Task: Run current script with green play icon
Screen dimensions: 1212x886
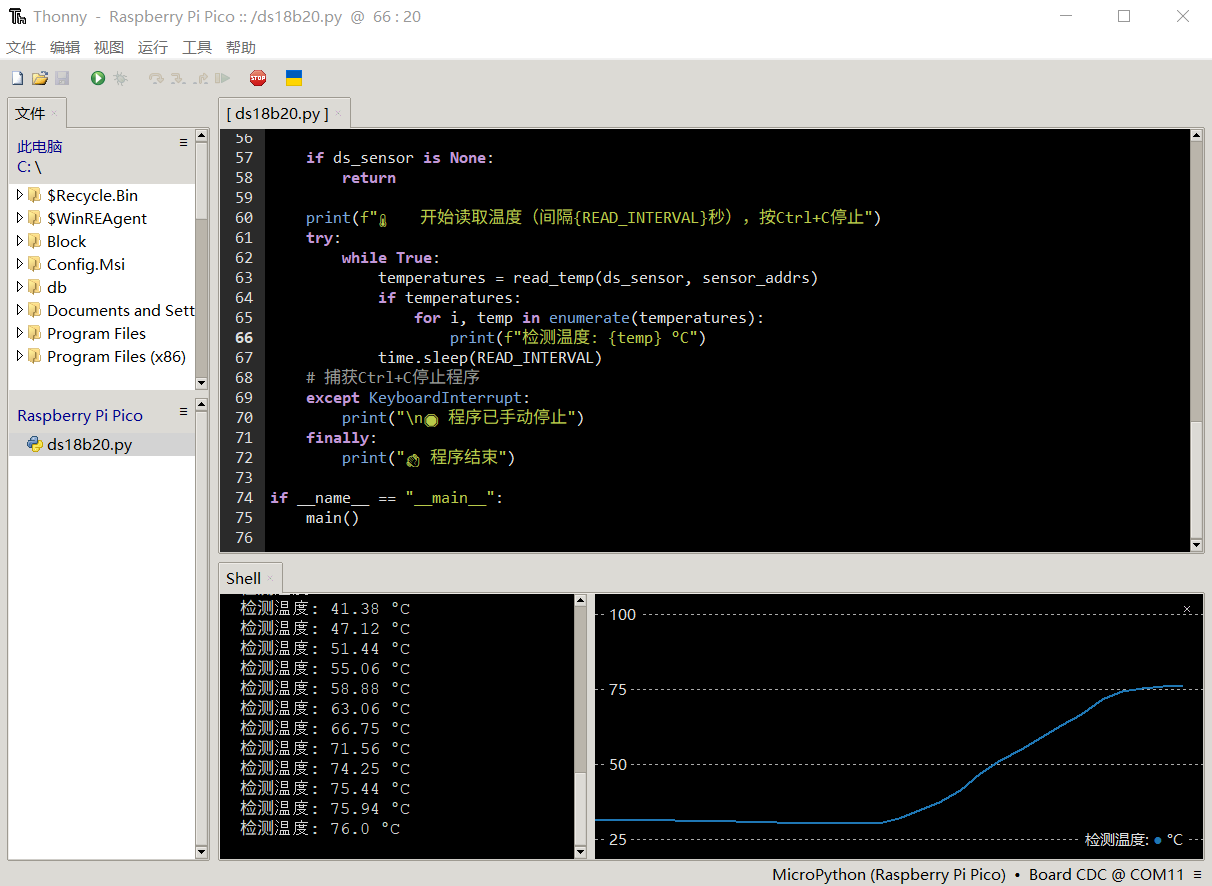Action: pyautogui.click(x=98, y=78)
